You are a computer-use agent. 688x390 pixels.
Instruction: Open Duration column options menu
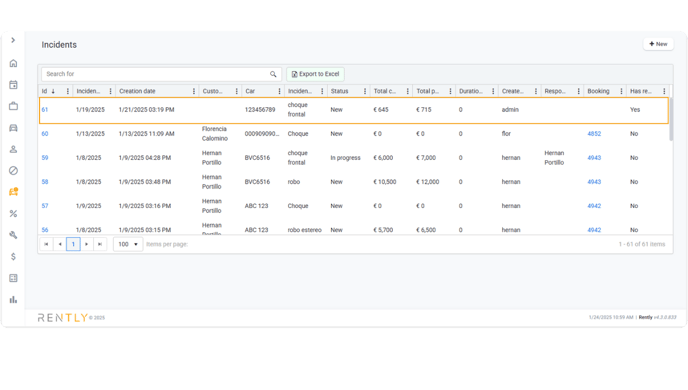493,91
